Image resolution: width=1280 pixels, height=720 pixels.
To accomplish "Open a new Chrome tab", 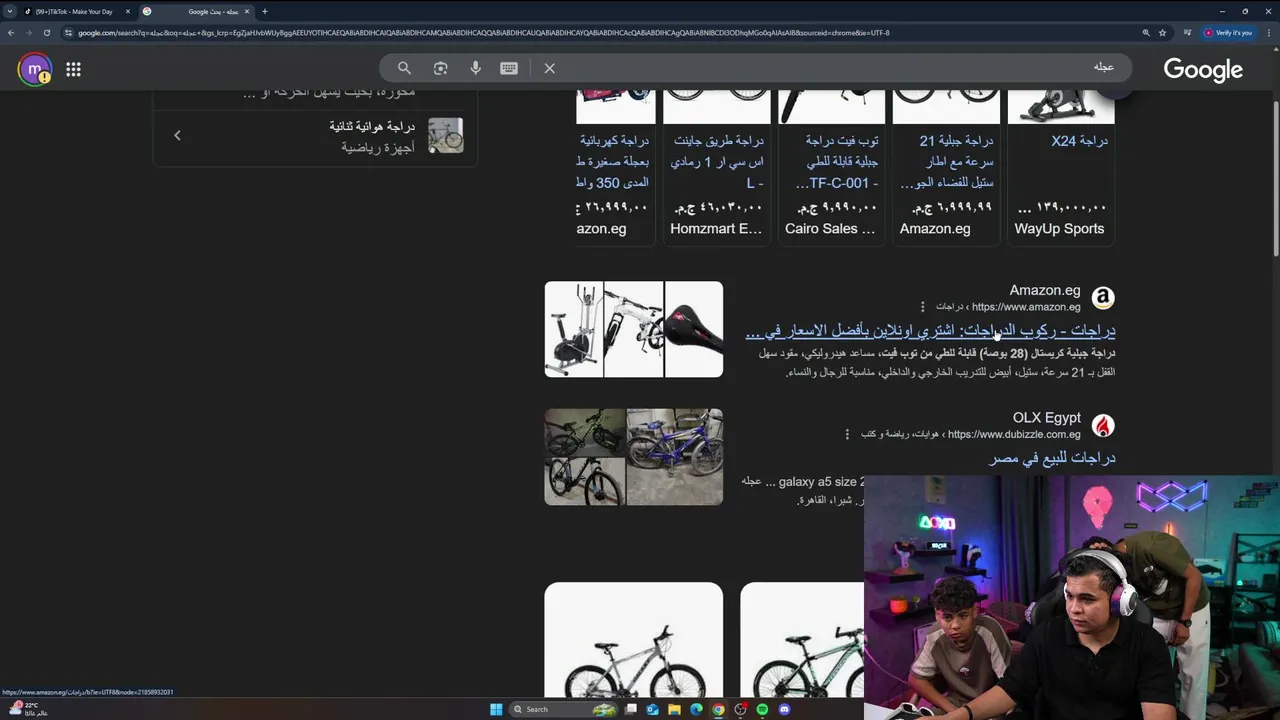I will (264, 12).
